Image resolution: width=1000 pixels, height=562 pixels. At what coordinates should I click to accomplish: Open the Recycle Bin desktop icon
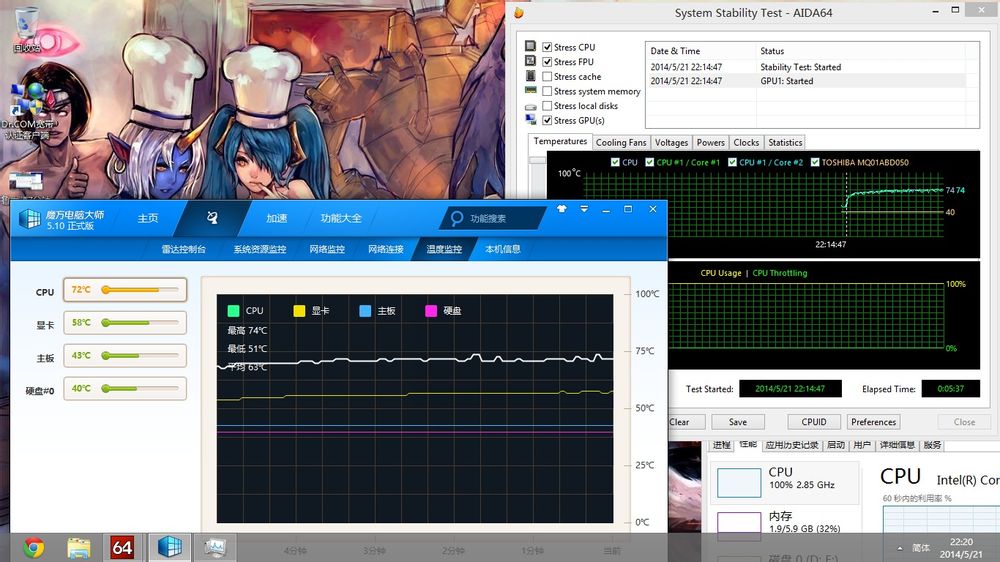27,30
